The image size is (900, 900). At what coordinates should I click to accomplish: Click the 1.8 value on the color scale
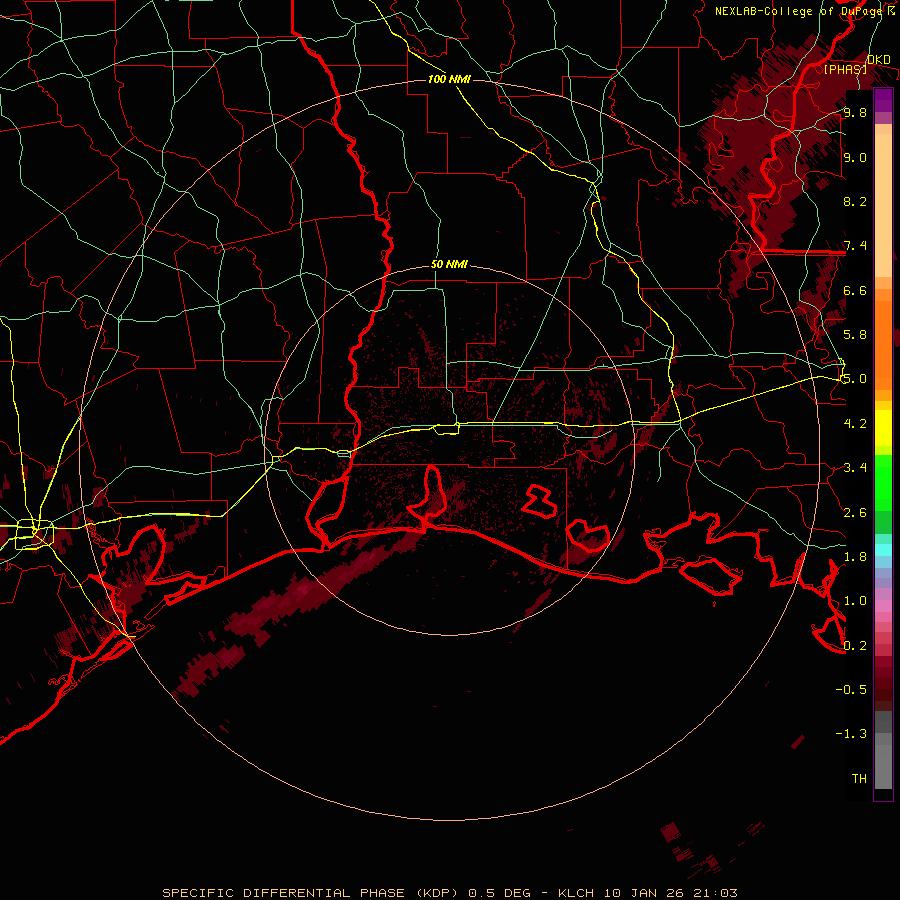click(855, 556)
